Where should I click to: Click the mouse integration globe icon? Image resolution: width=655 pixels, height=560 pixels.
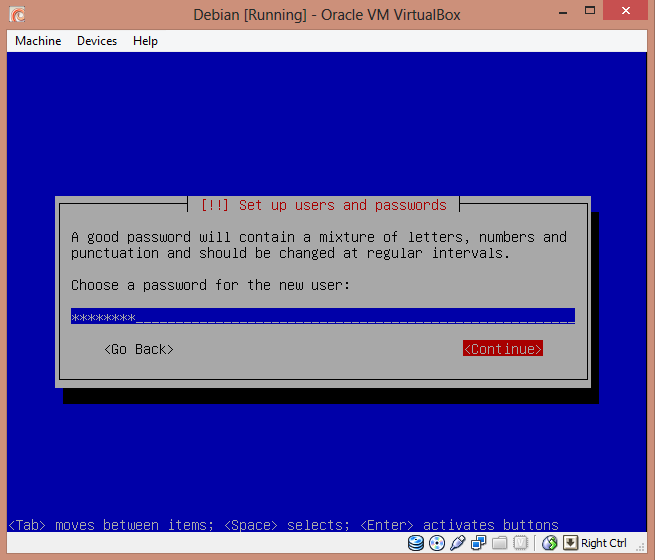coord(550,543)
